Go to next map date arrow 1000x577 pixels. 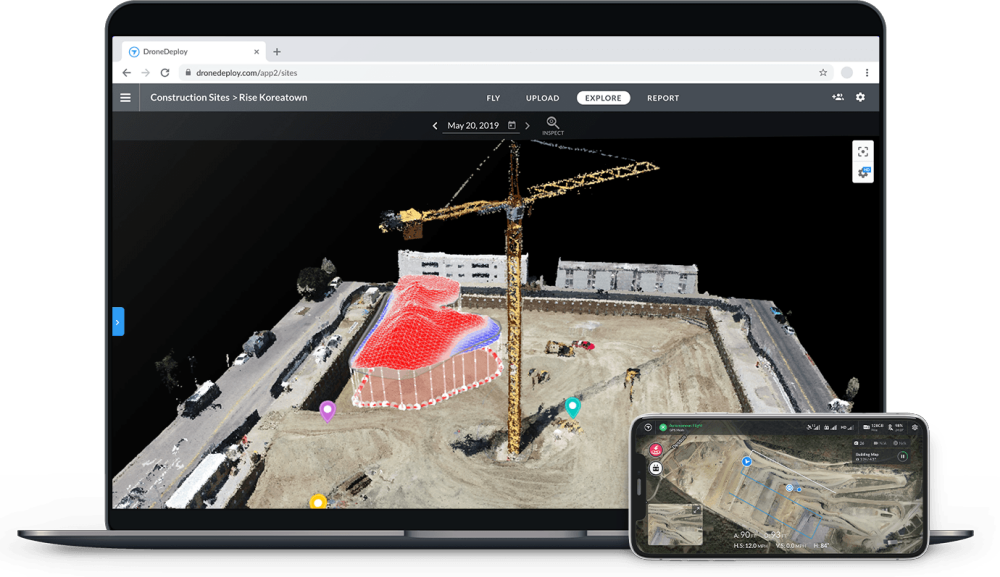click(528, 126)
